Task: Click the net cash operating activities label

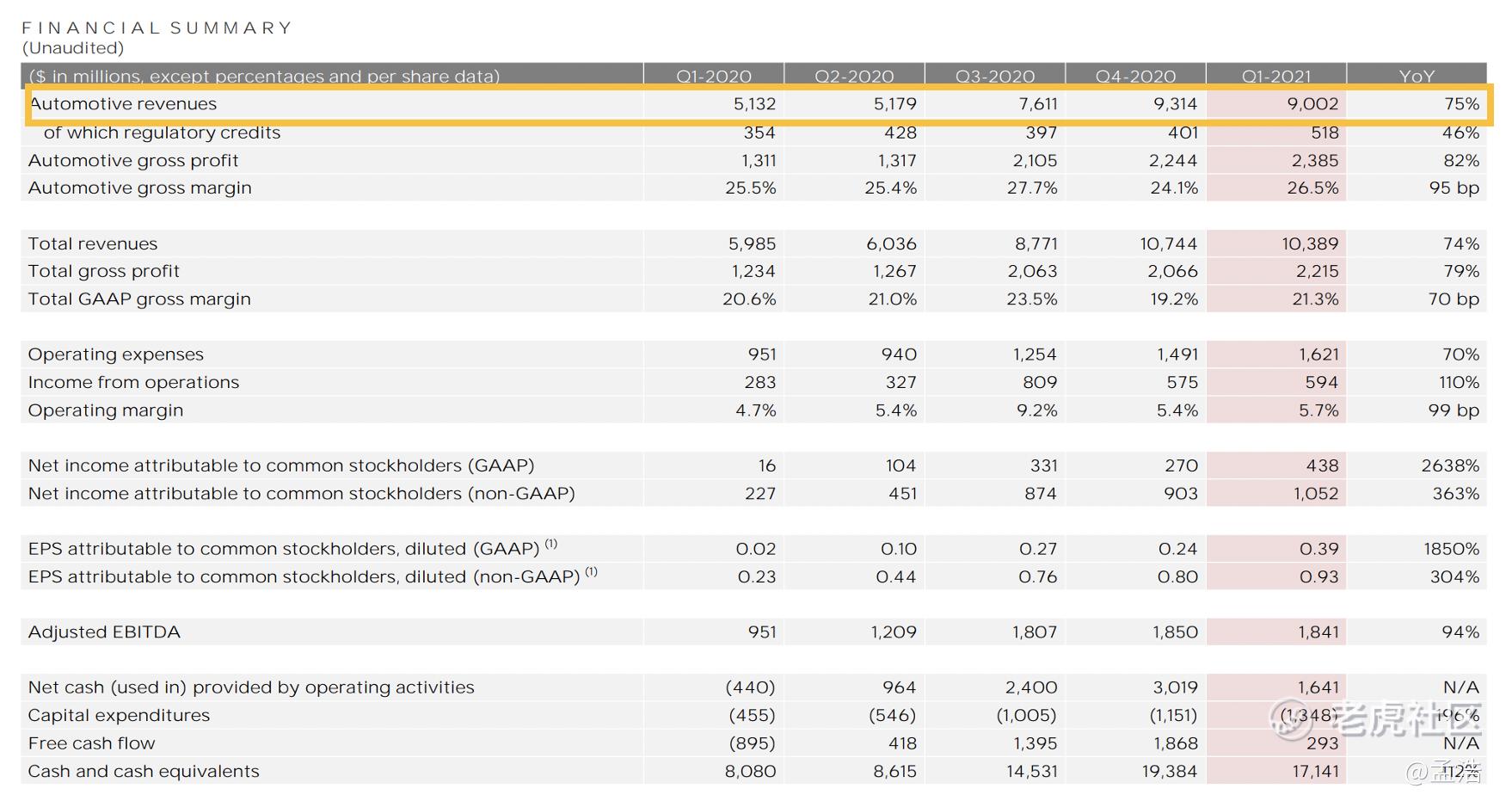Action: pos(251,687)
